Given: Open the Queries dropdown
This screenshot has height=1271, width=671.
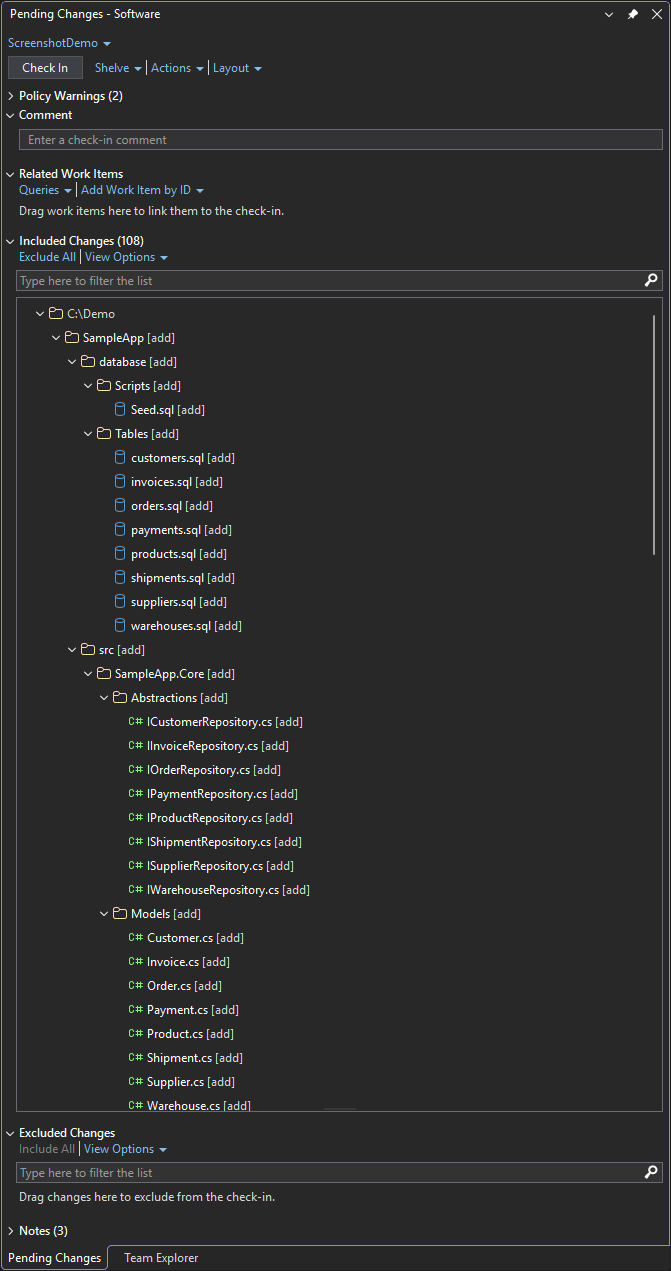Looking at the screenshot, I should 45,190.
